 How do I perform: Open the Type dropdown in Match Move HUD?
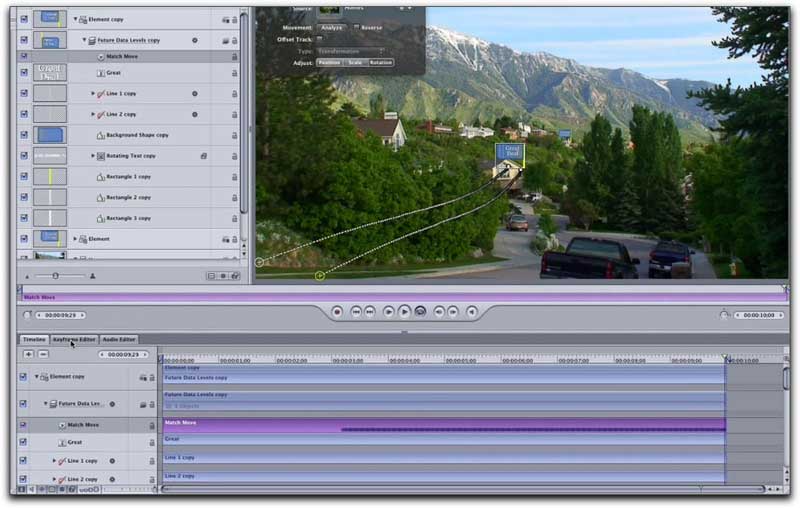[351, 52]
